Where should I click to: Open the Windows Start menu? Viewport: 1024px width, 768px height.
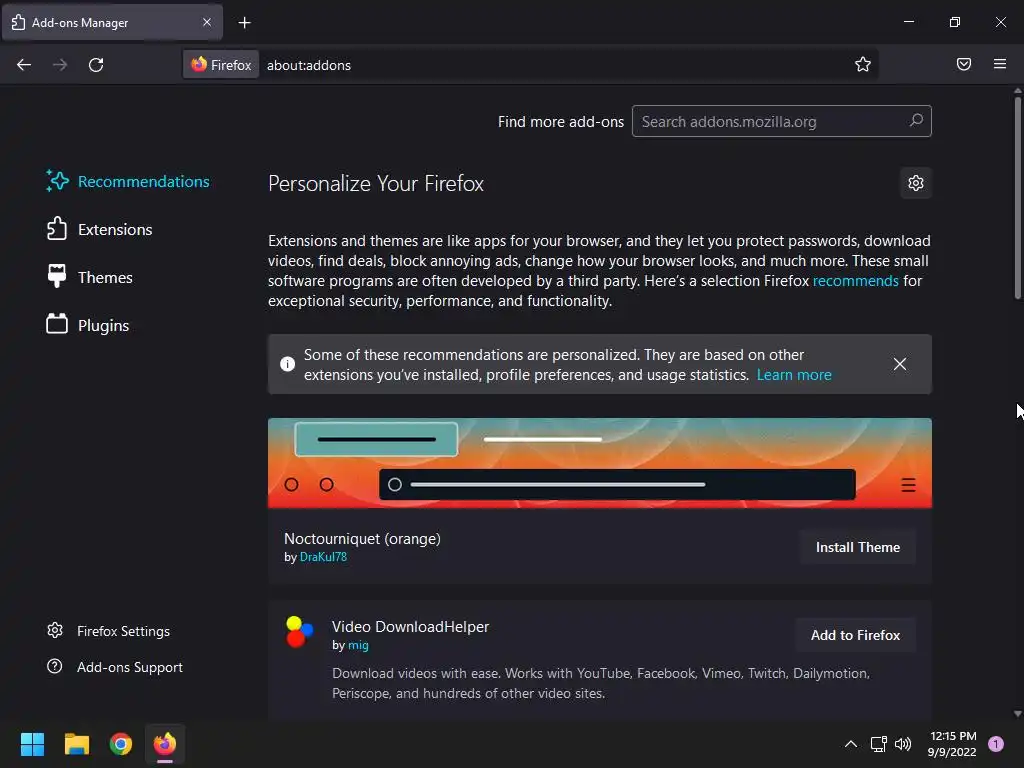32,744
